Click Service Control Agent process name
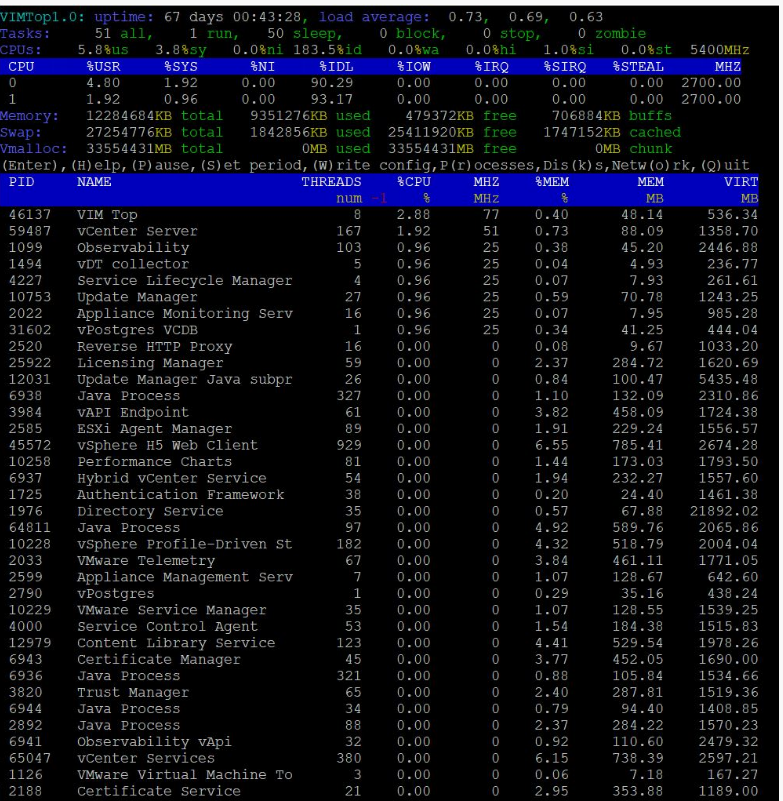The height and width of the screenshot is (801, 783). [167, 626]
